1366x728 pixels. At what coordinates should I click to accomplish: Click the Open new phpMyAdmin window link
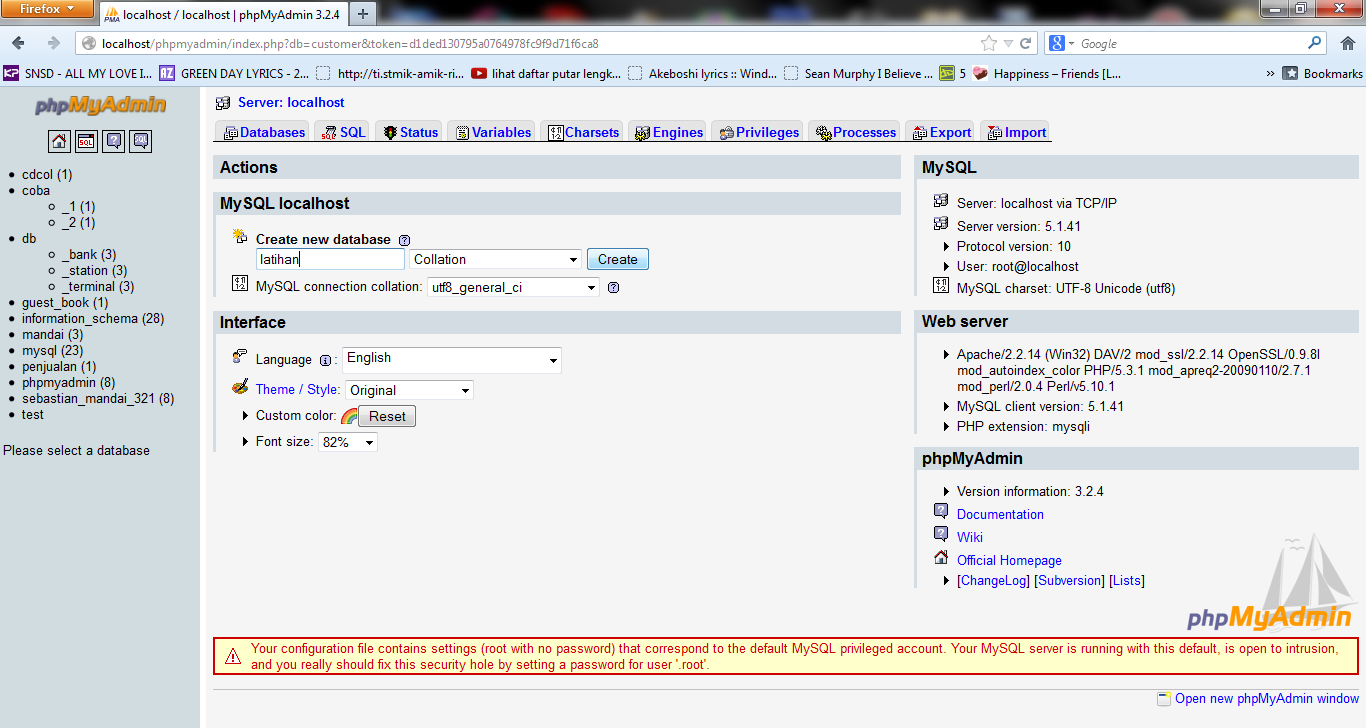pos(1267,698)
